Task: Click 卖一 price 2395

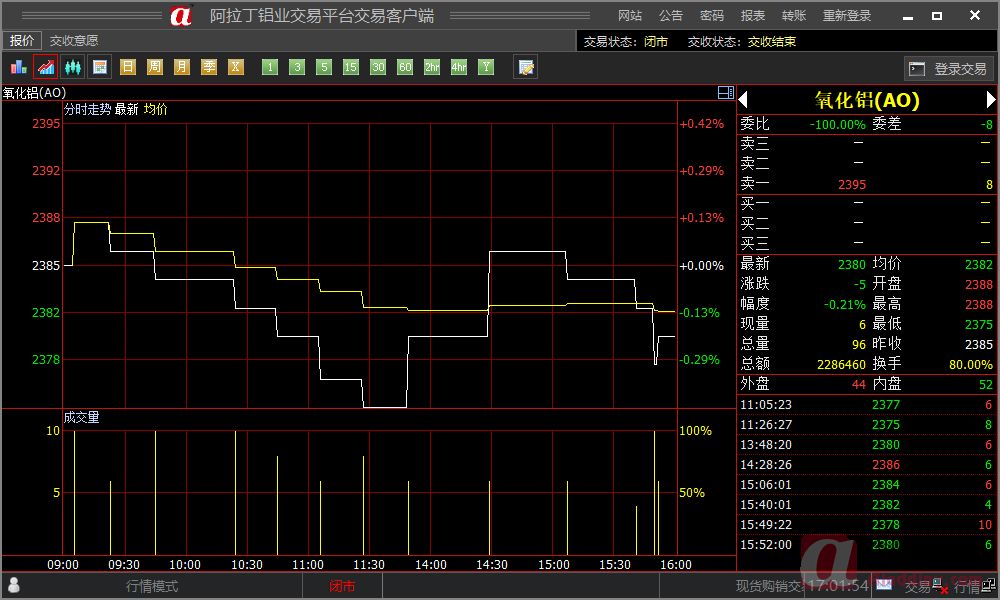Action: pyautogui.click(x=852, y=184)
